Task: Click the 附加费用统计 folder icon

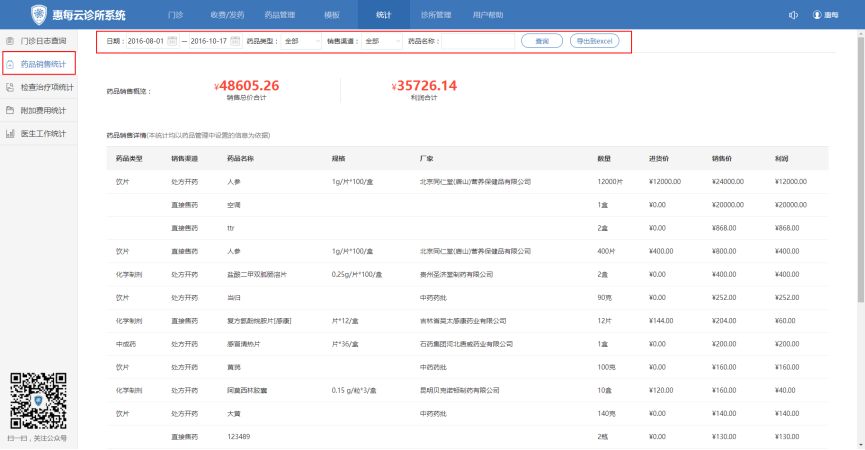Action: tap(10, 110)
